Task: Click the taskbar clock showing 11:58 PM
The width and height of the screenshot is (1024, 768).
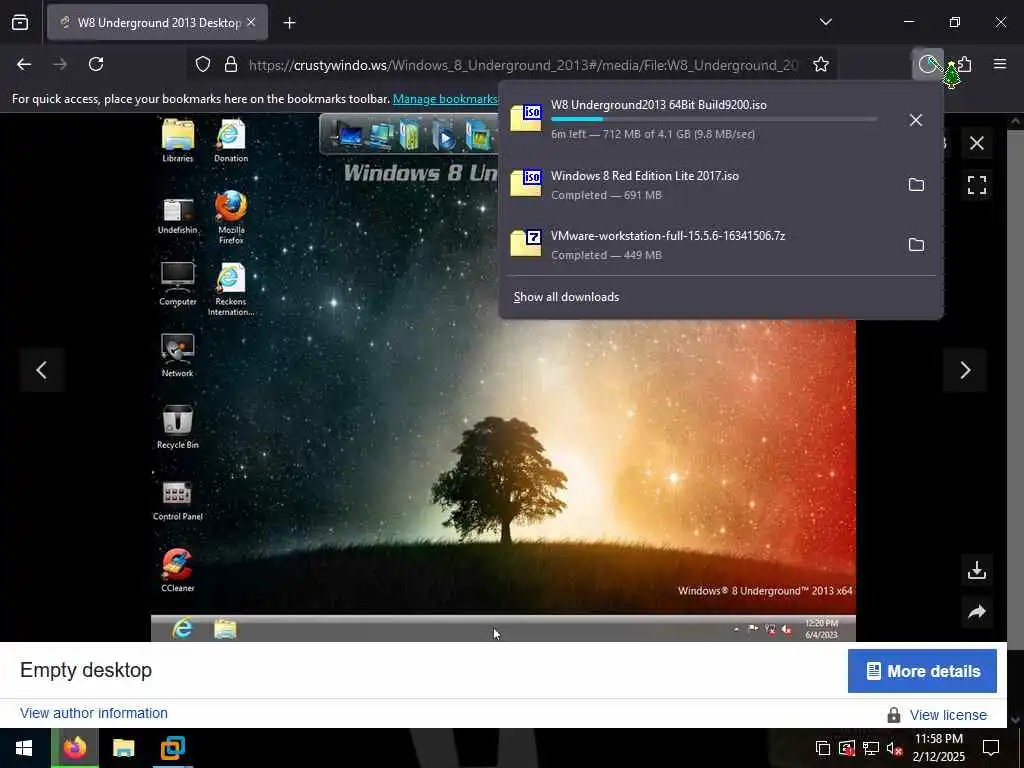Action: [x=938, y=748]
